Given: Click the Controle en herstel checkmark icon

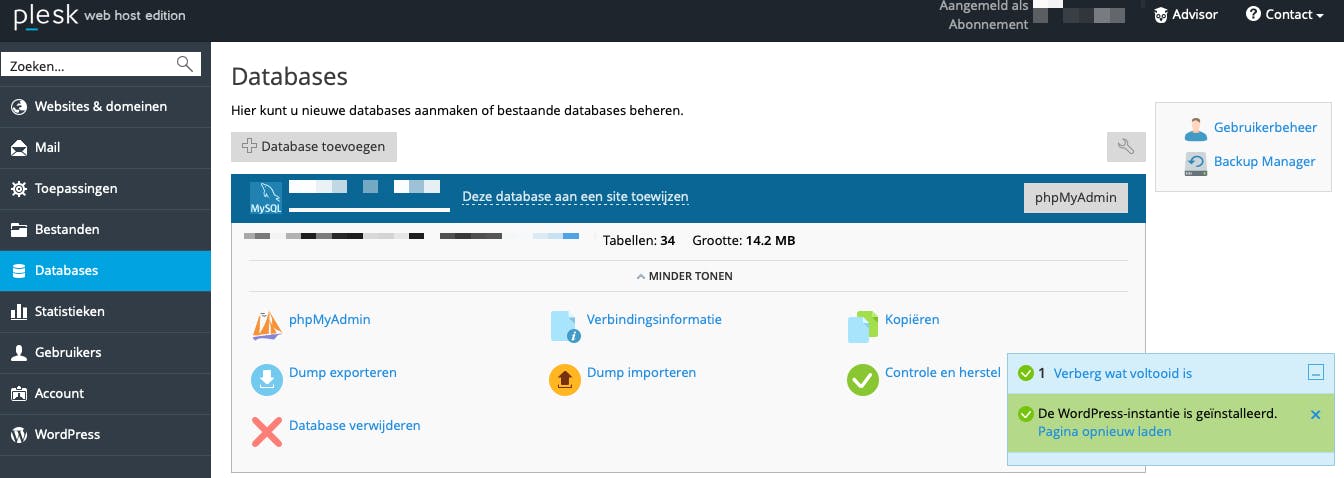Looking at the screenshot, I should [862, 379].
